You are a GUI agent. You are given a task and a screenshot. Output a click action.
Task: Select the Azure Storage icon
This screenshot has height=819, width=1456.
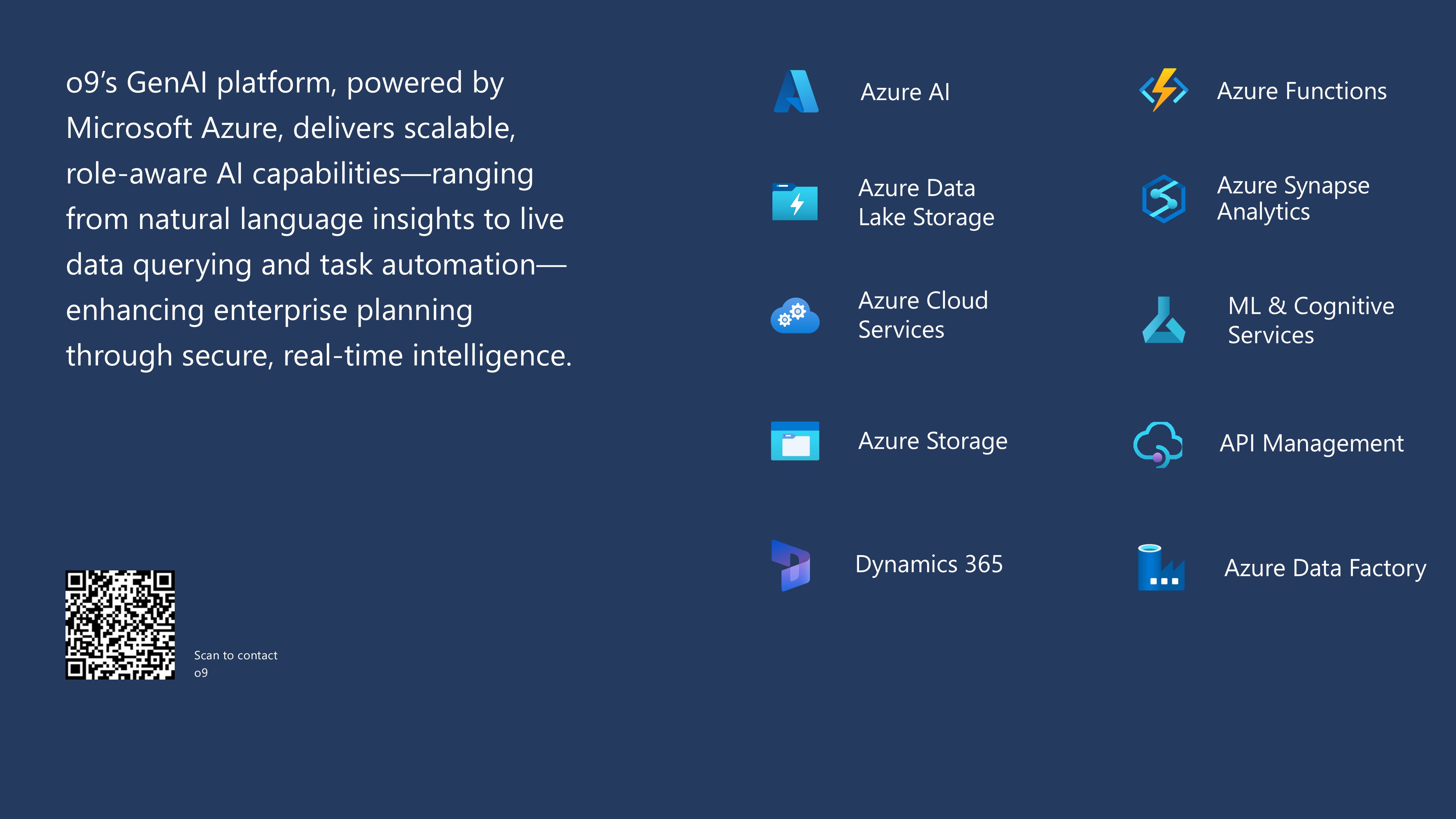point(795,441)
